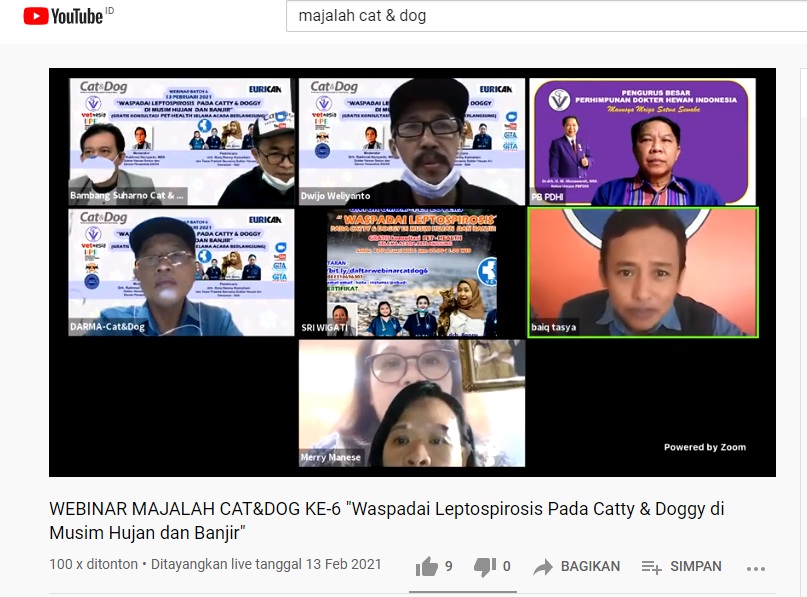Click the BAGIKAN share button
The image size is (807, 597).
point(576,567)
